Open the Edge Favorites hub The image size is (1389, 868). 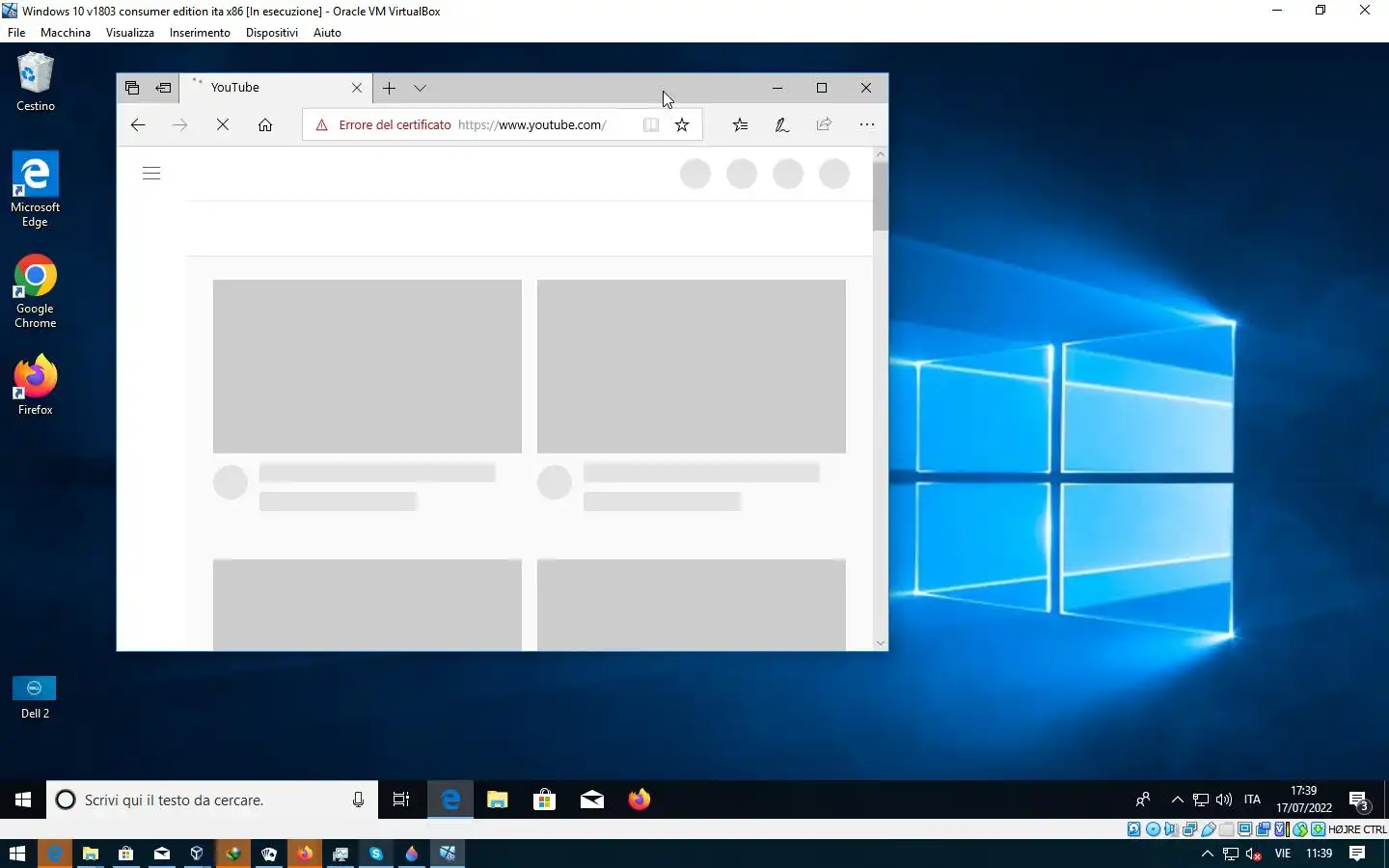tap(740, 124)
